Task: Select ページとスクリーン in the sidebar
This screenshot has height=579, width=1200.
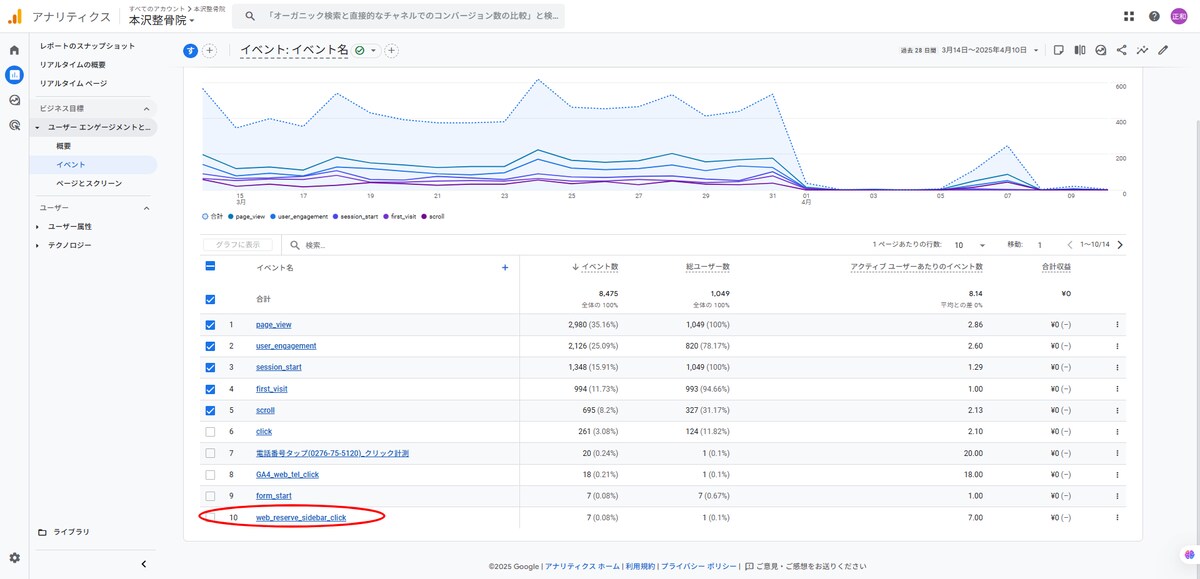Action: tap(89, 183)
